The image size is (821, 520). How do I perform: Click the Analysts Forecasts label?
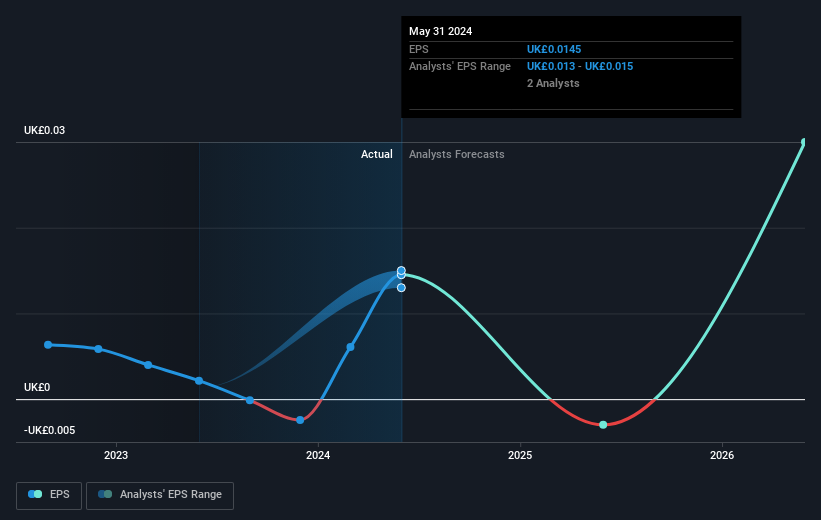[457, 154]
